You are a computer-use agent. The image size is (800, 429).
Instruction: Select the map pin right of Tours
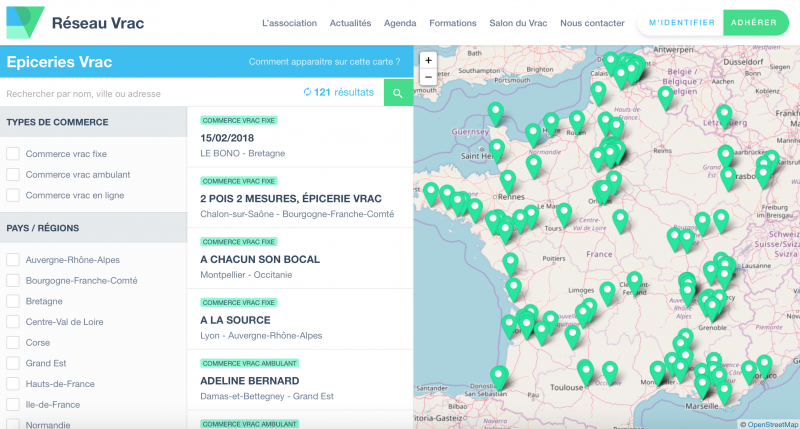tap(564, 214)
